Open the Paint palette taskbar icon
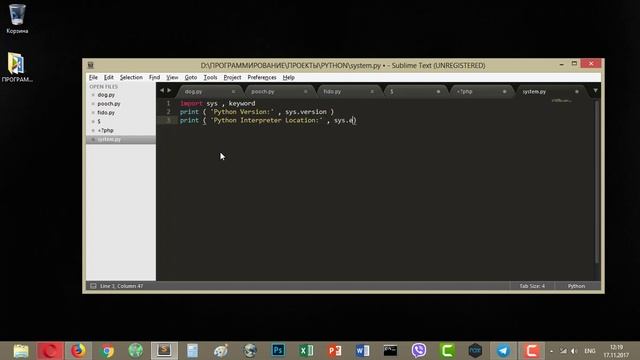This screenshot has height=360, width=640. 221,351
